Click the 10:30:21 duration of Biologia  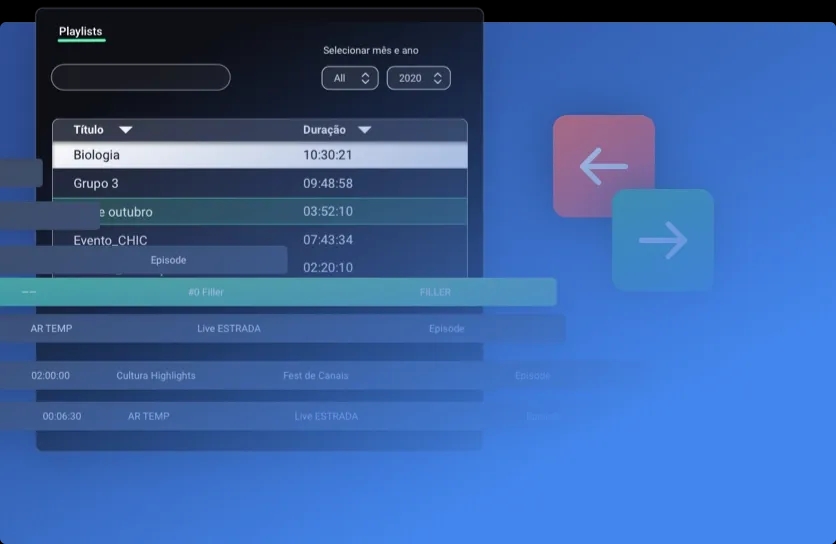328,155
